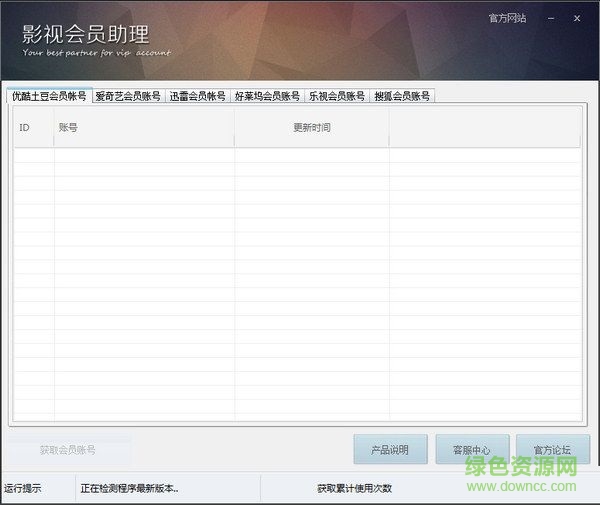Open the 乐视会员账号 tab
The image size is (600, 505).
pos(337,96)
